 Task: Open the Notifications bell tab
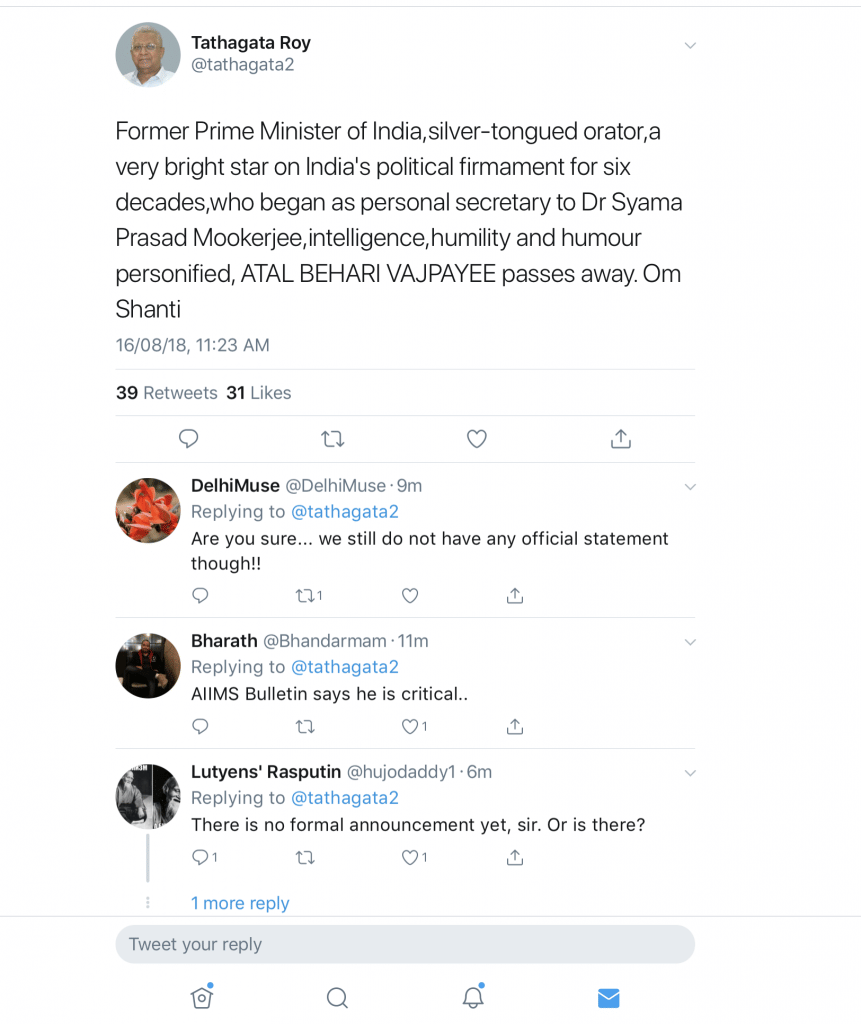pos(473,997)
